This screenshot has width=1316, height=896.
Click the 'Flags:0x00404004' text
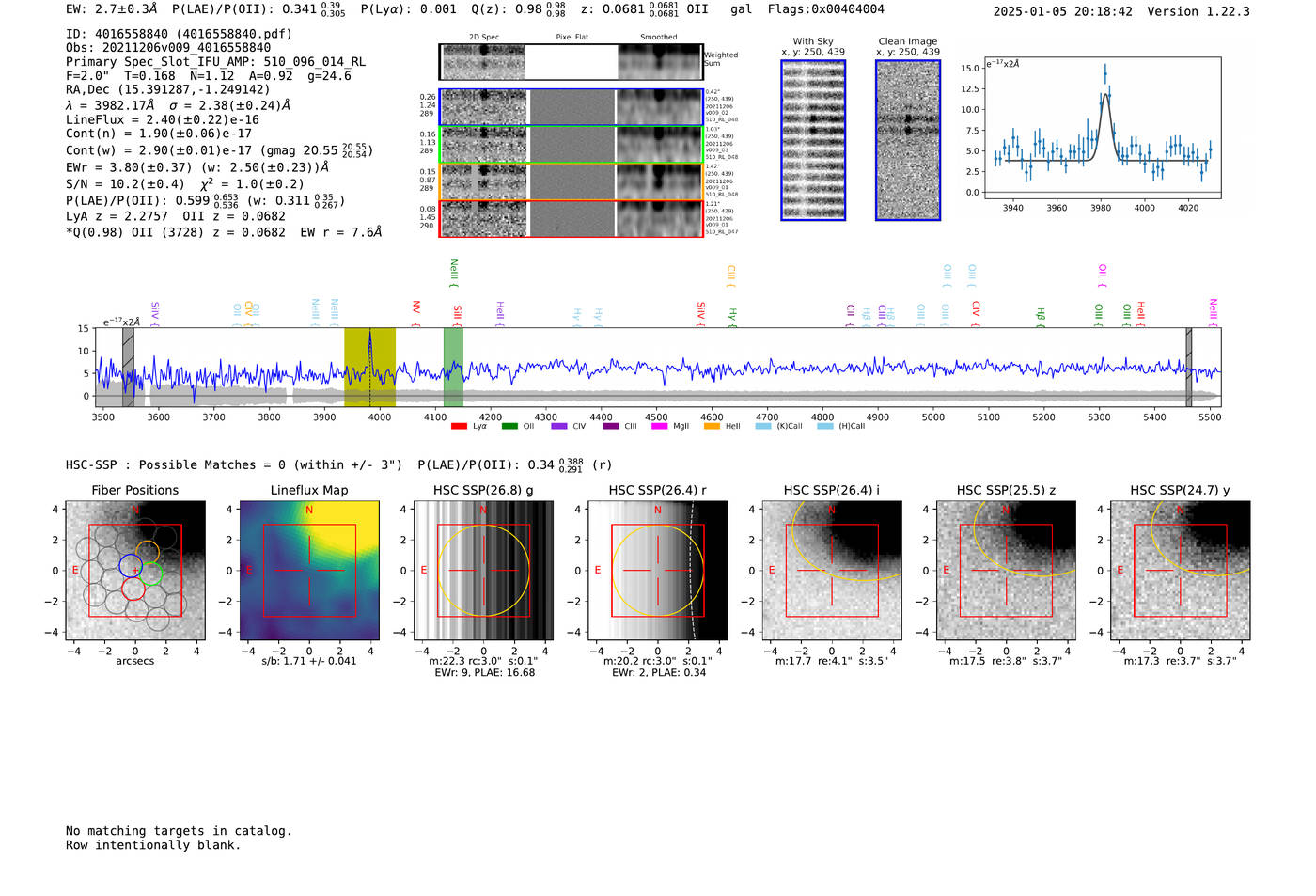[x=826, y=9]
